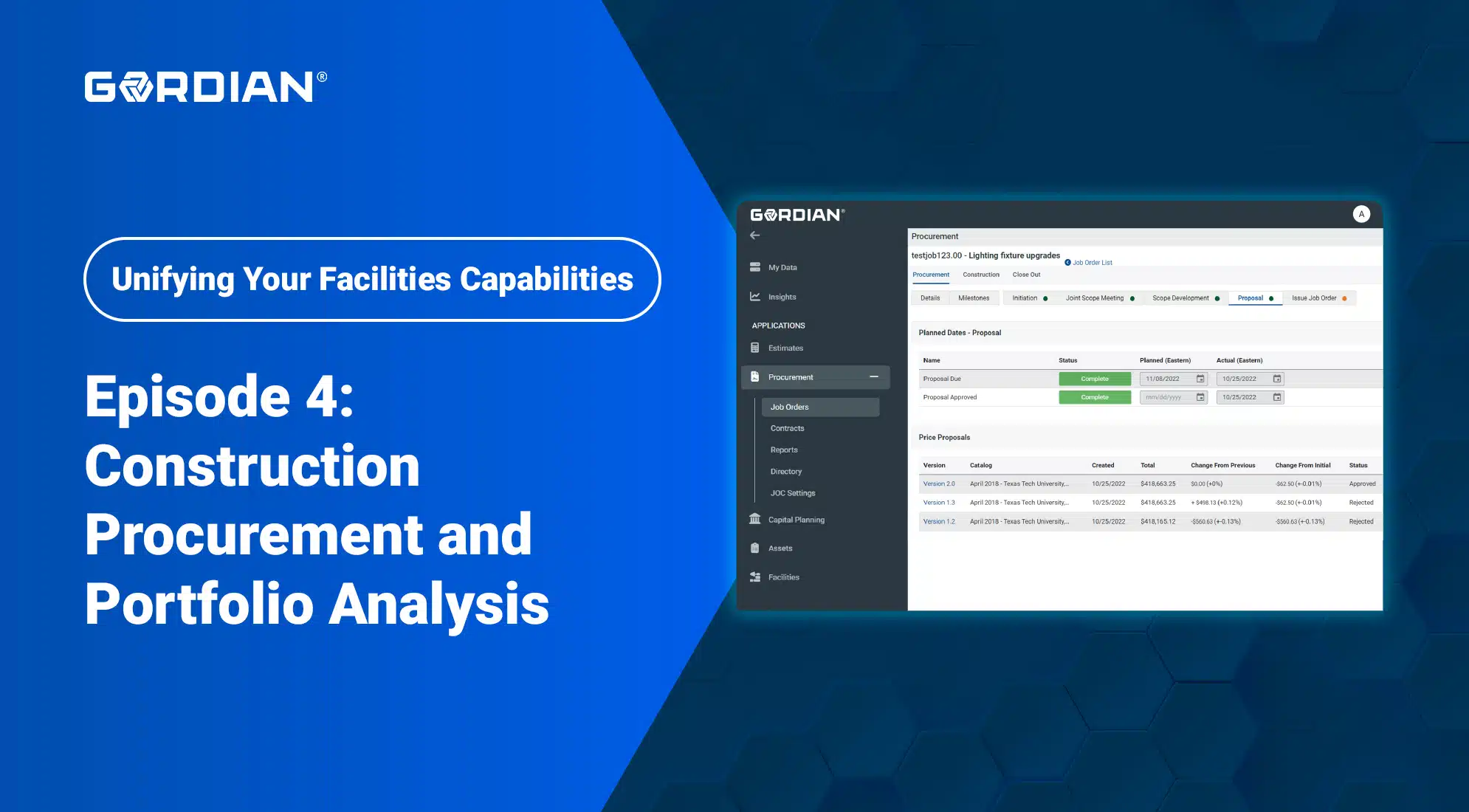
Task: Switch to the Close Out tab
Action: (1026, 275)
